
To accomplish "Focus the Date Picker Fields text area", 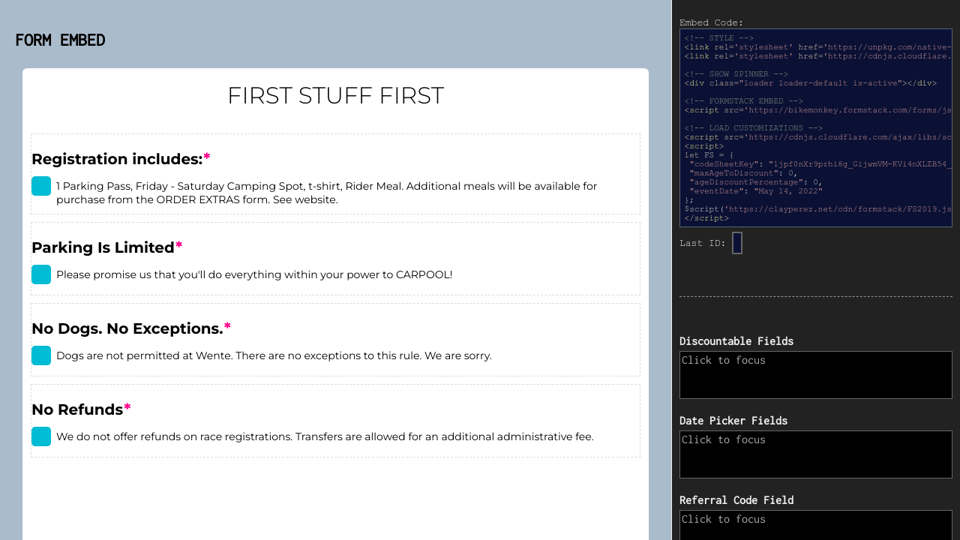I will 815,454.
